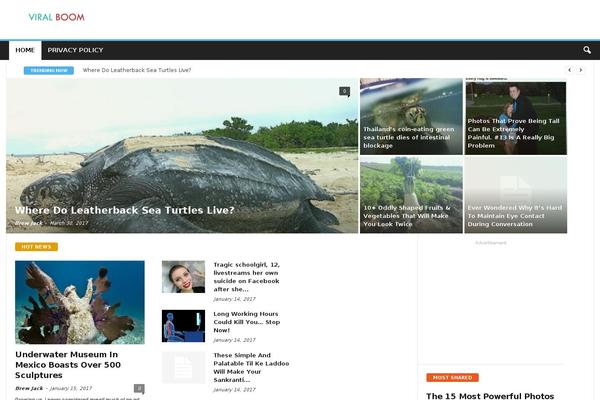600x400 pixels.
Task: Click the Trending Now badge
Action: (x=49, y=70)
